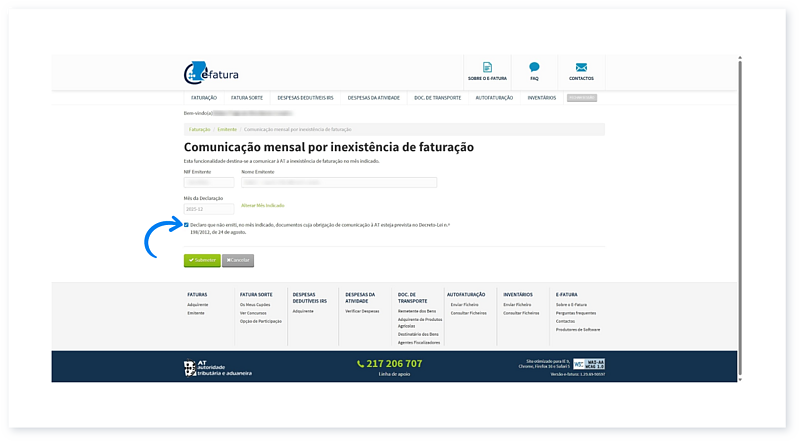Click the phone icon beside 217 206 707
The image size is (800, 442).
[360, 364]
